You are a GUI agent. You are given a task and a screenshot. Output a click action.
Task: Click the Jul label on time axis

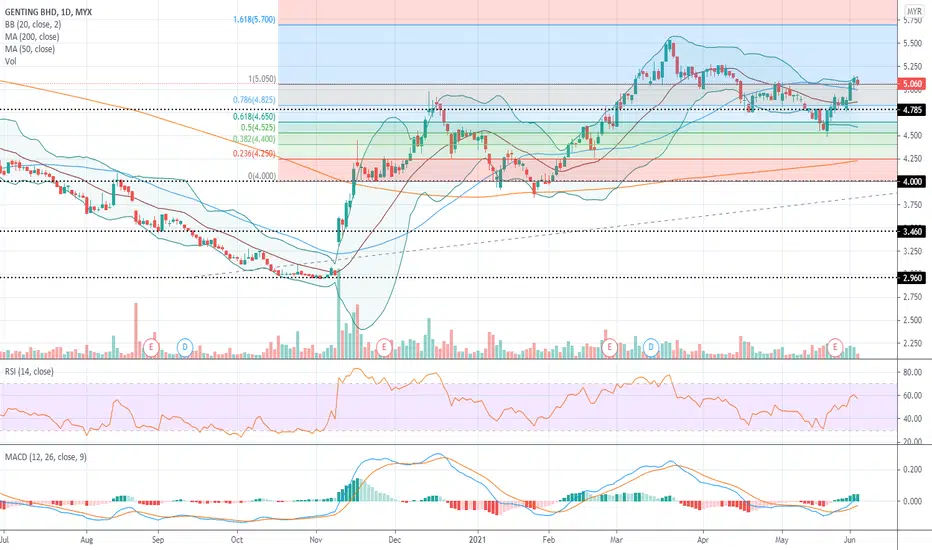pos(4,540)
